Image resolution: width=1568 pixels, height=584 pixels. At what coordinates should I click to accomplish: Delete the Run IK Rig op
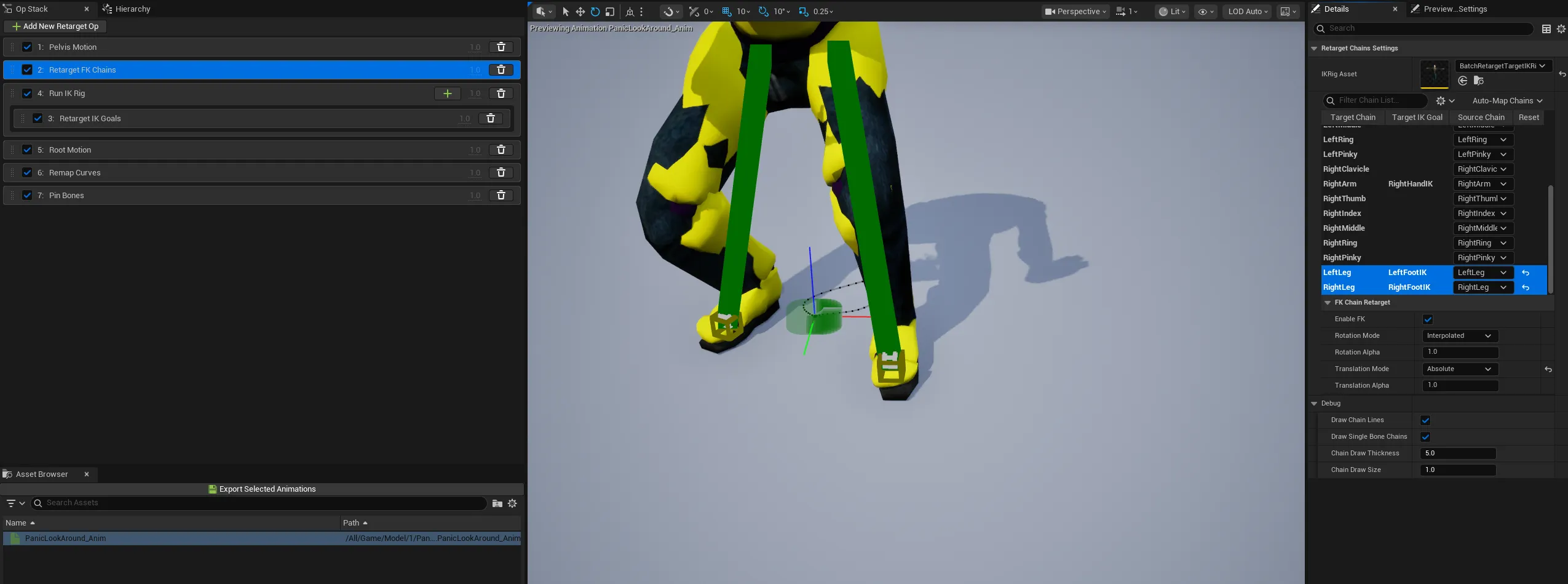coord(501,94)
